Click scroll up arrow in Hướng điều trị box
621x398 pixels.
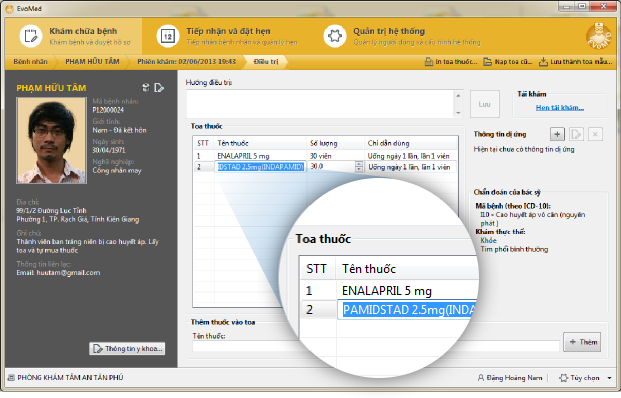[458, 95]
